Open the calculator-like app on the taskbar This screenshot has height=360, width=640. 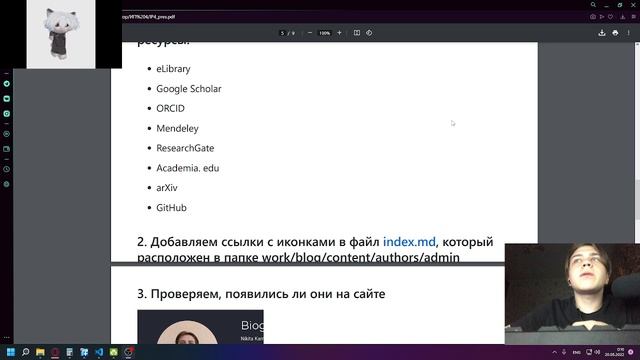coord(69,352)
